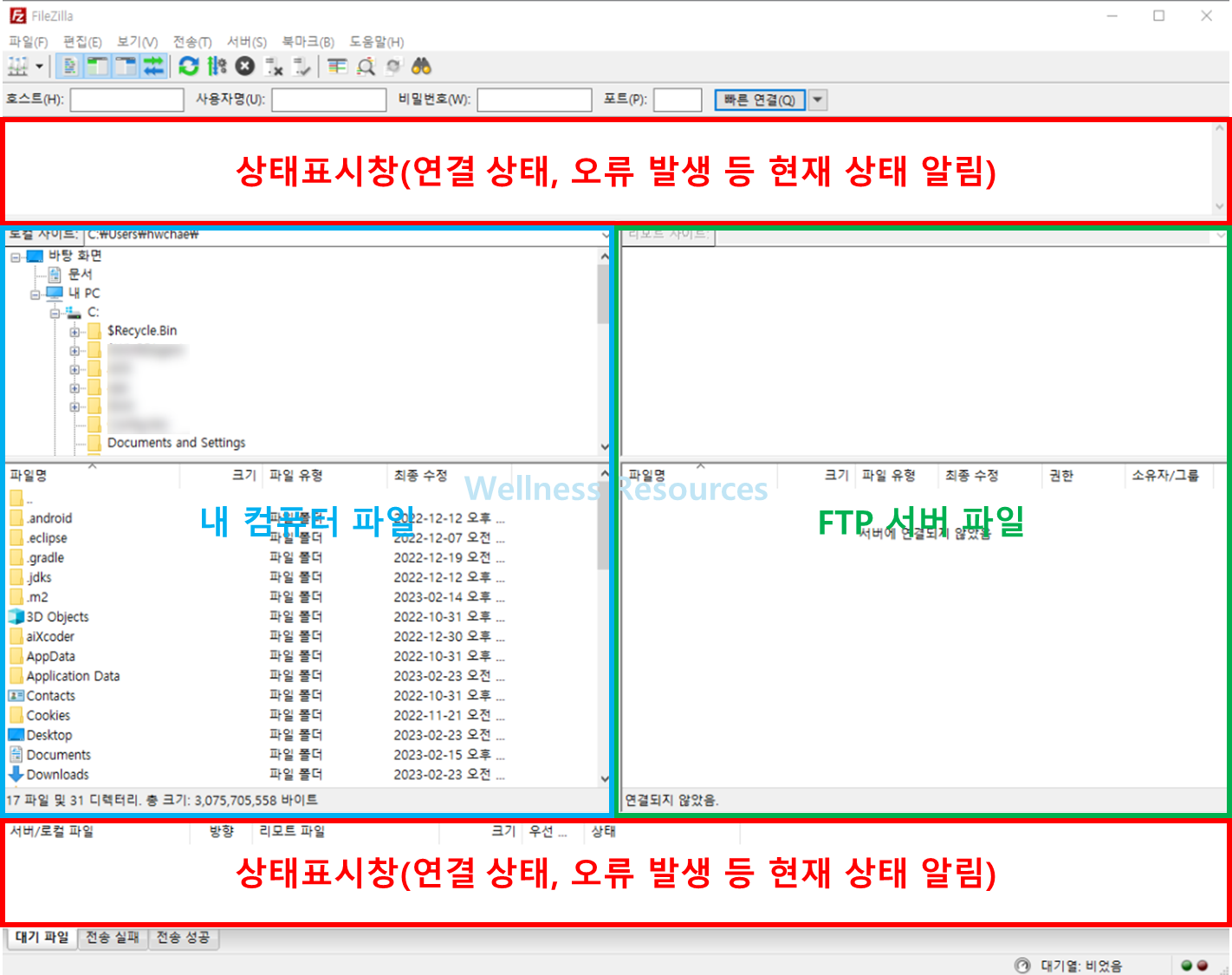Screen dimensions: 1232x975
Task: Toggle processing of the transfer queue
Action: 217,67
